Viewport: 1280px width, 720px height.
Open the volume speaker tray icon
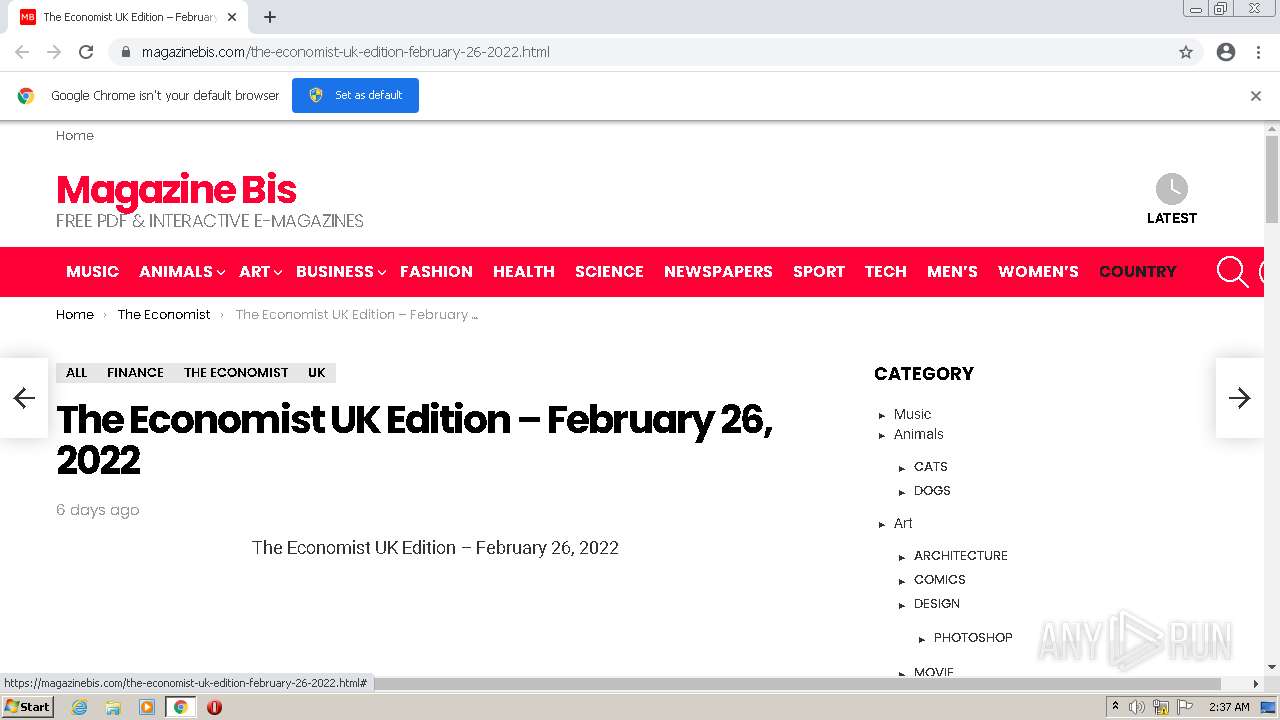click(x=1137, y=707)
